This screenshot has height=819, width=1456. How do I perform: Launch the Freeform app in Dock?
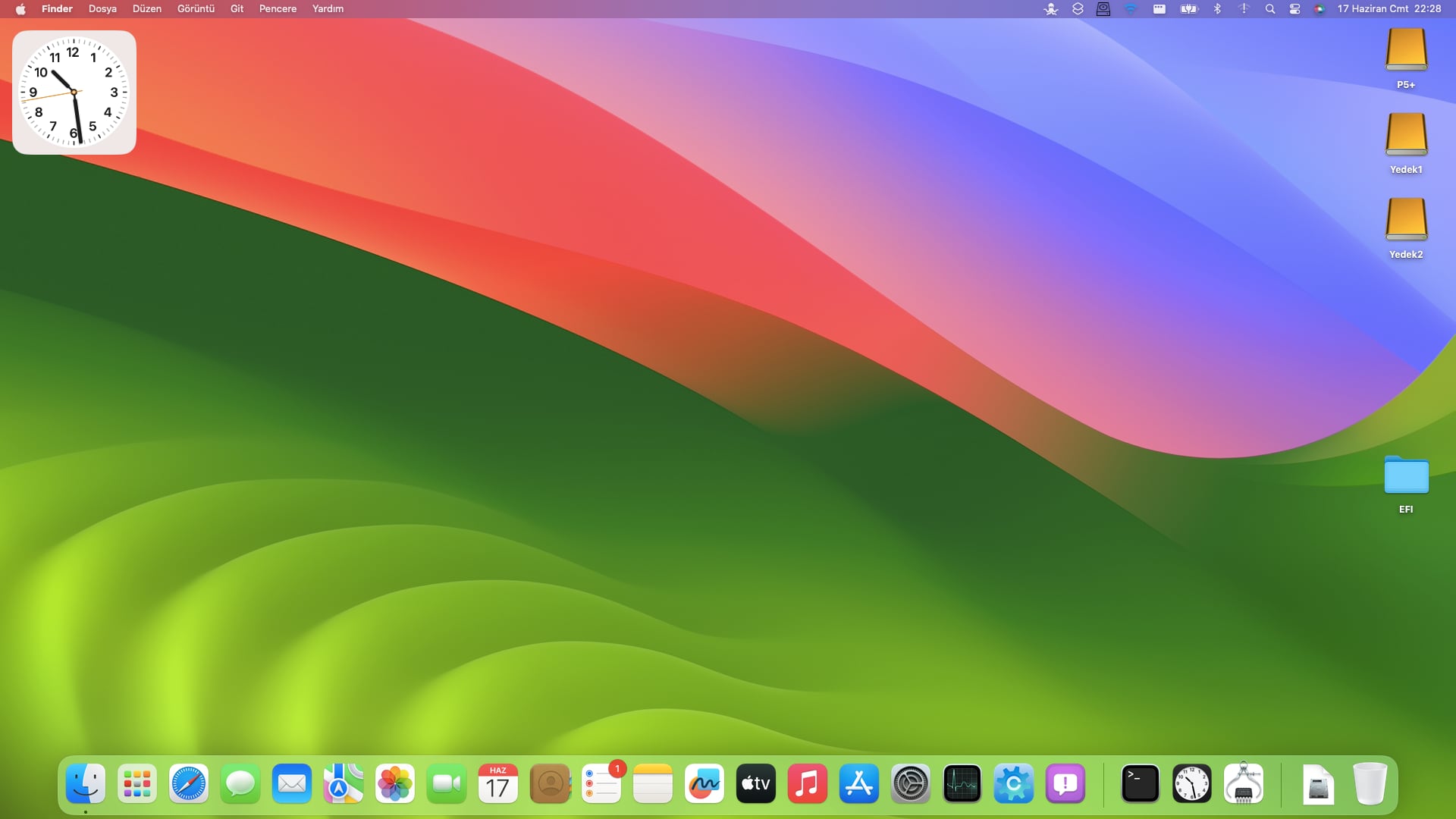point(704,784)
